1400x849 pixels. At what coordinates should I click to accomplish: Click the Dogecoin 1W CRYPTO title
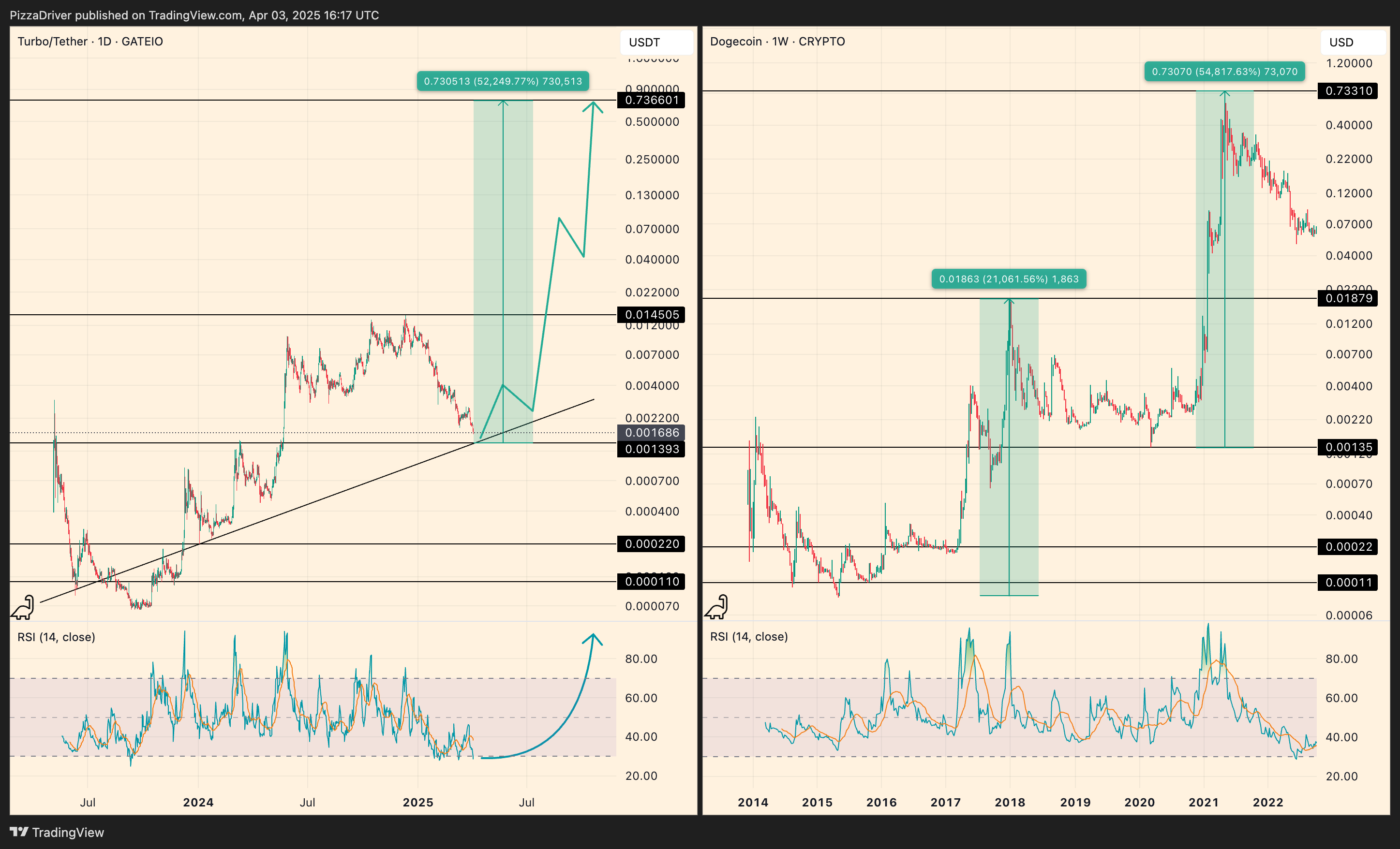point(777,42)
